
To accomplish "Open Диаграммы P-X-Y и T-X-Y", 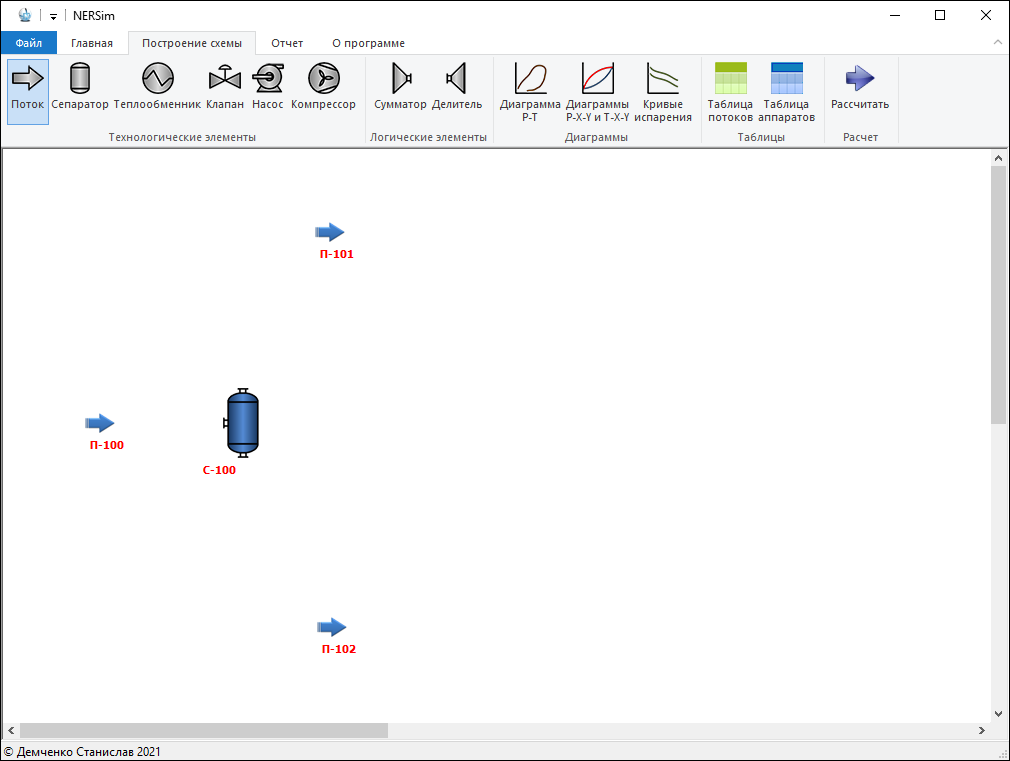I will [x=598, y=92].
